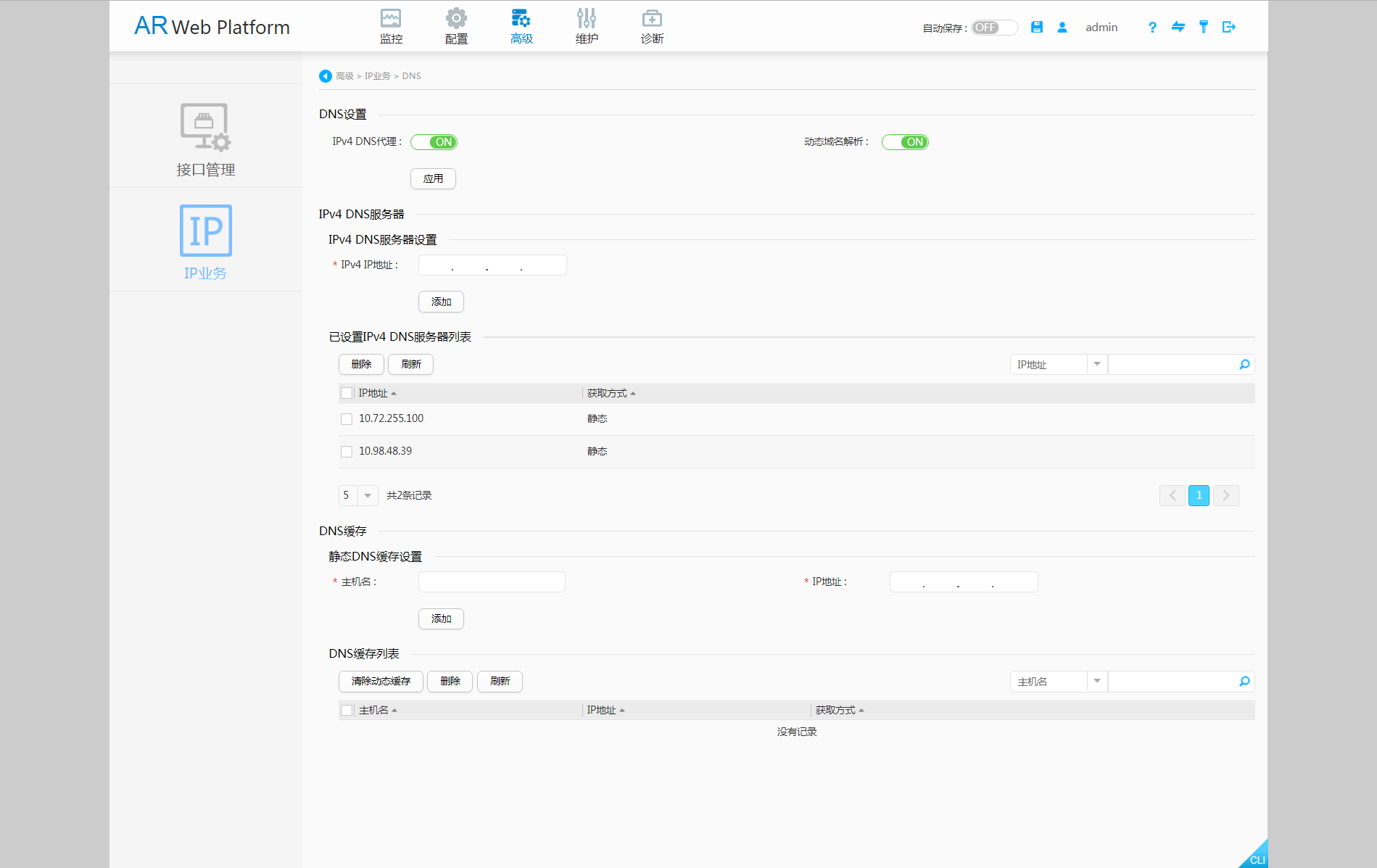Open the 监控 (Monitor) section
This screenshot has width=1377, height=868.
(x=391, y=25)
